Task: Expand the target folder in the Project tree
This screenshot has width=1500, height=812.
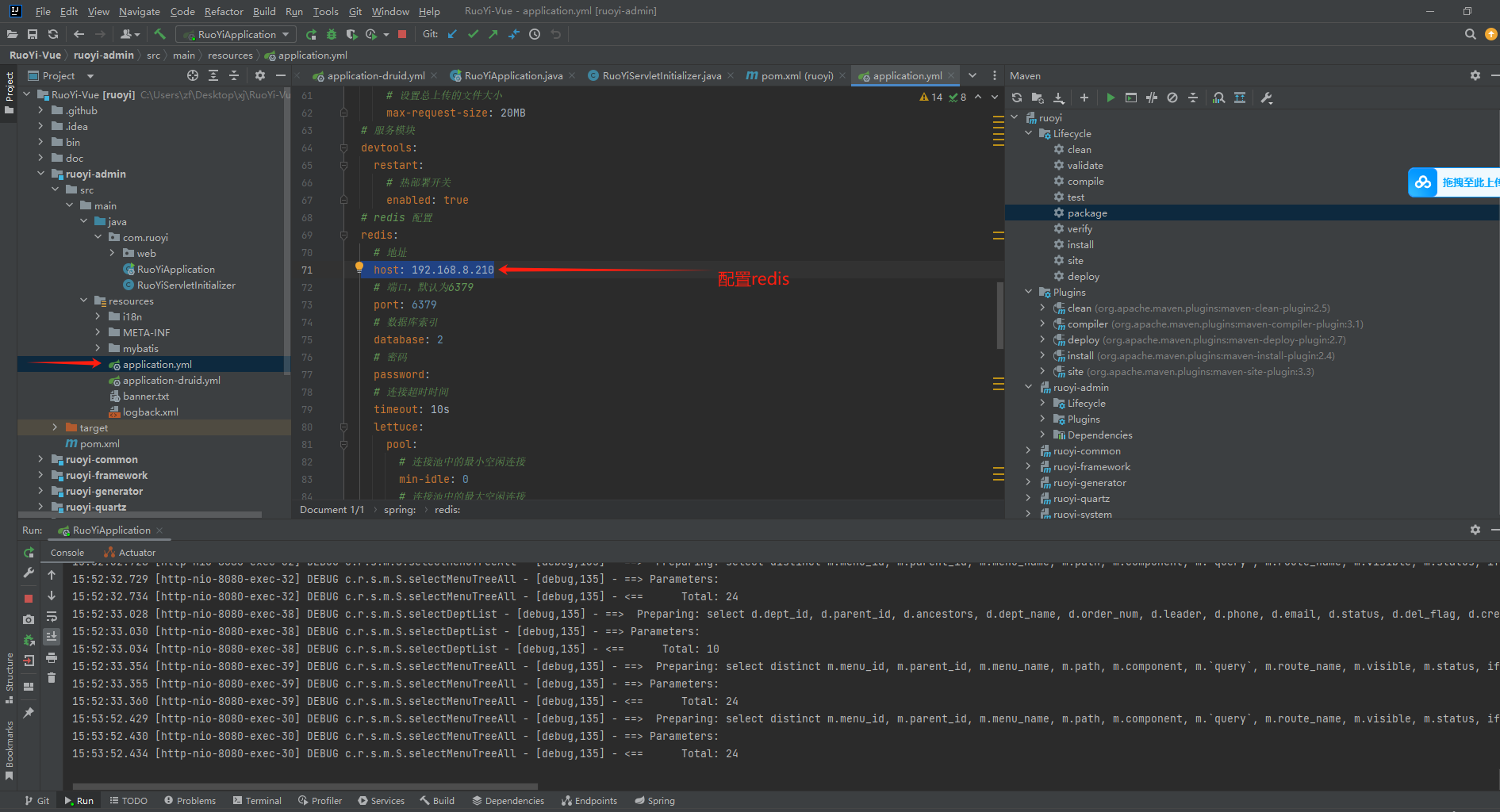Action: click(x=55, y=427)
